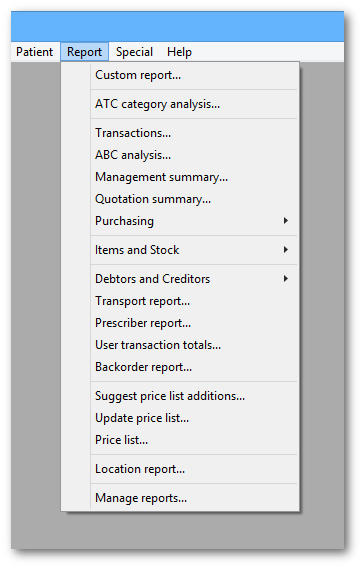Open Manage reports... entry
This screenshot has height=568, width=363.
[x=180, y=498]
